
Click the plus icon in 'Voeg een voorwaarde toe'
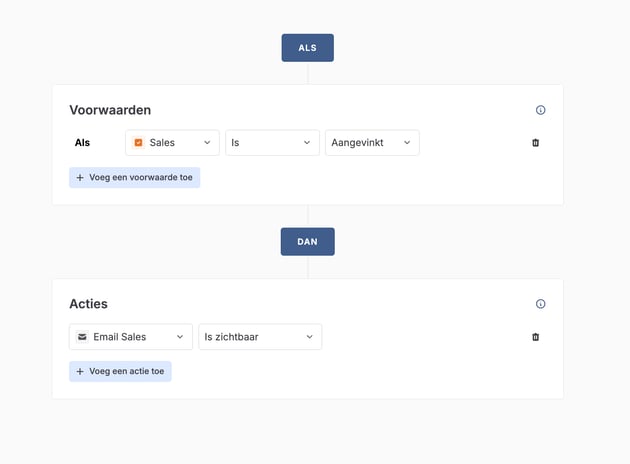(x=80, y=178)
